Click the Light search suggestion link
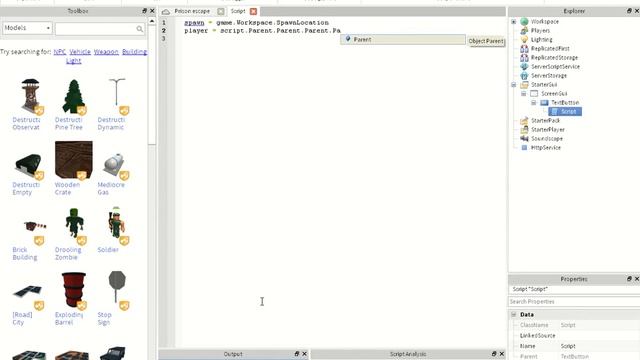640x360 pixels. coord(73,60)
